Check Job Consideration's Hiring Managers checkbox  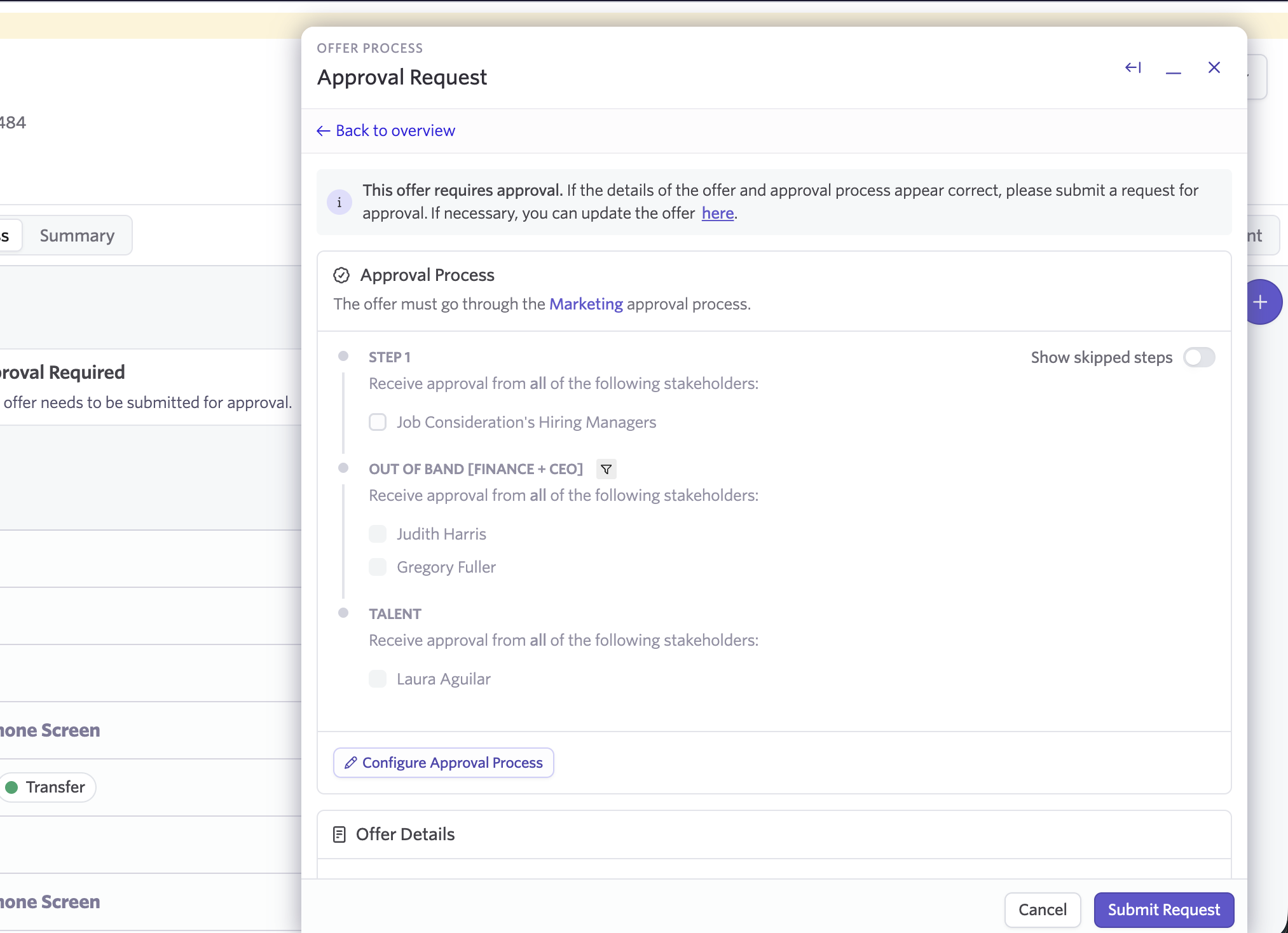378,422
